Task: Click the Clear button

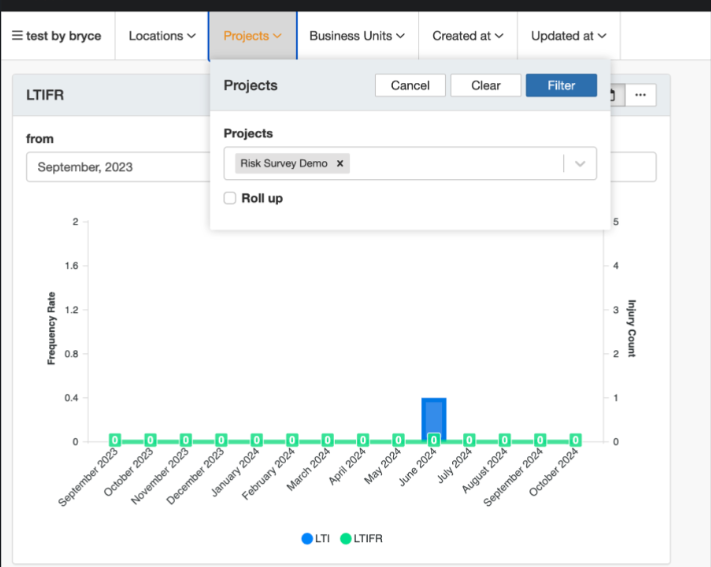Action: coord(486,85)
